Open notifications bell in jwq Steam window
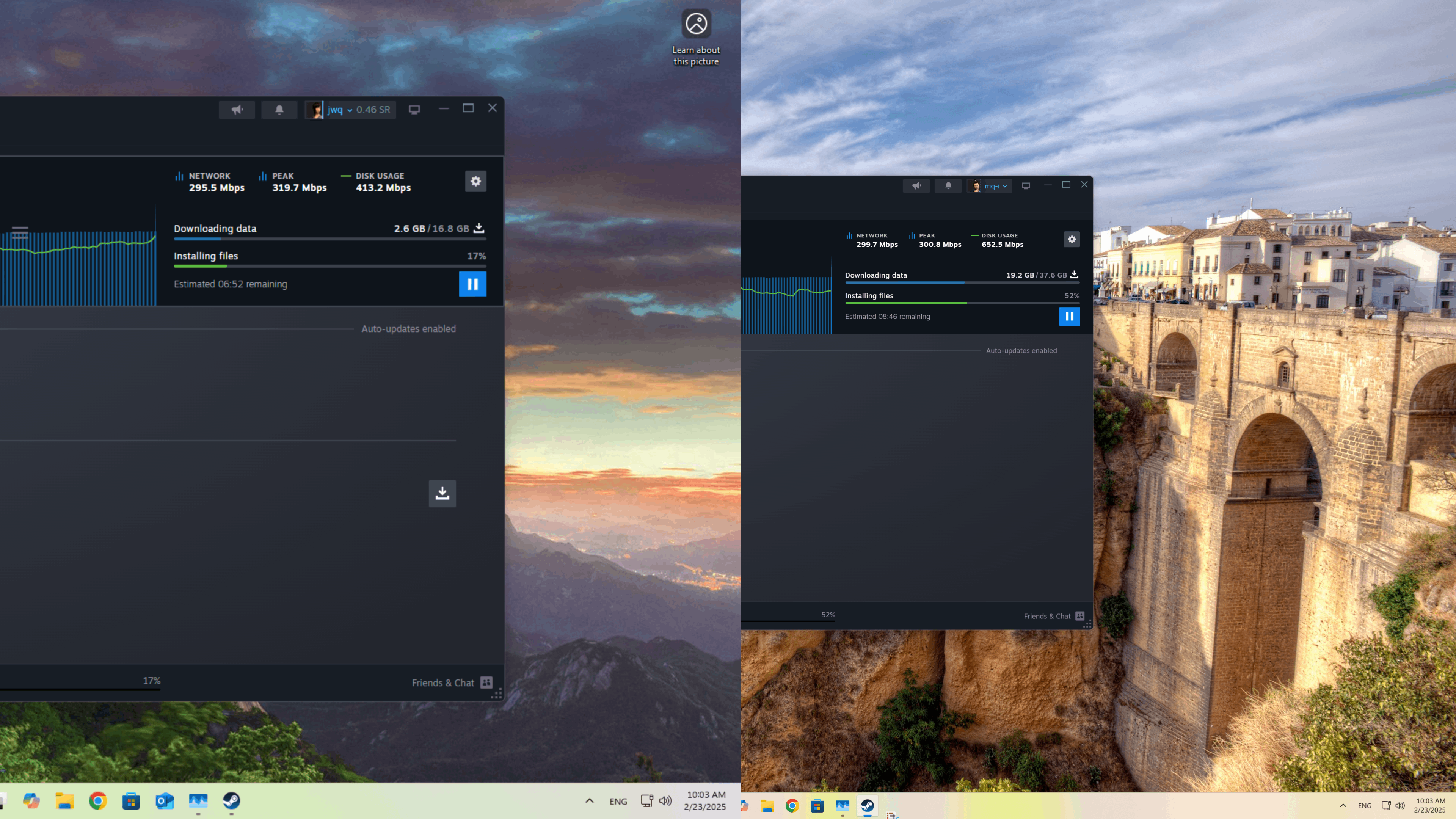This screenshot has width=1456, height=819. coord(279,110)
